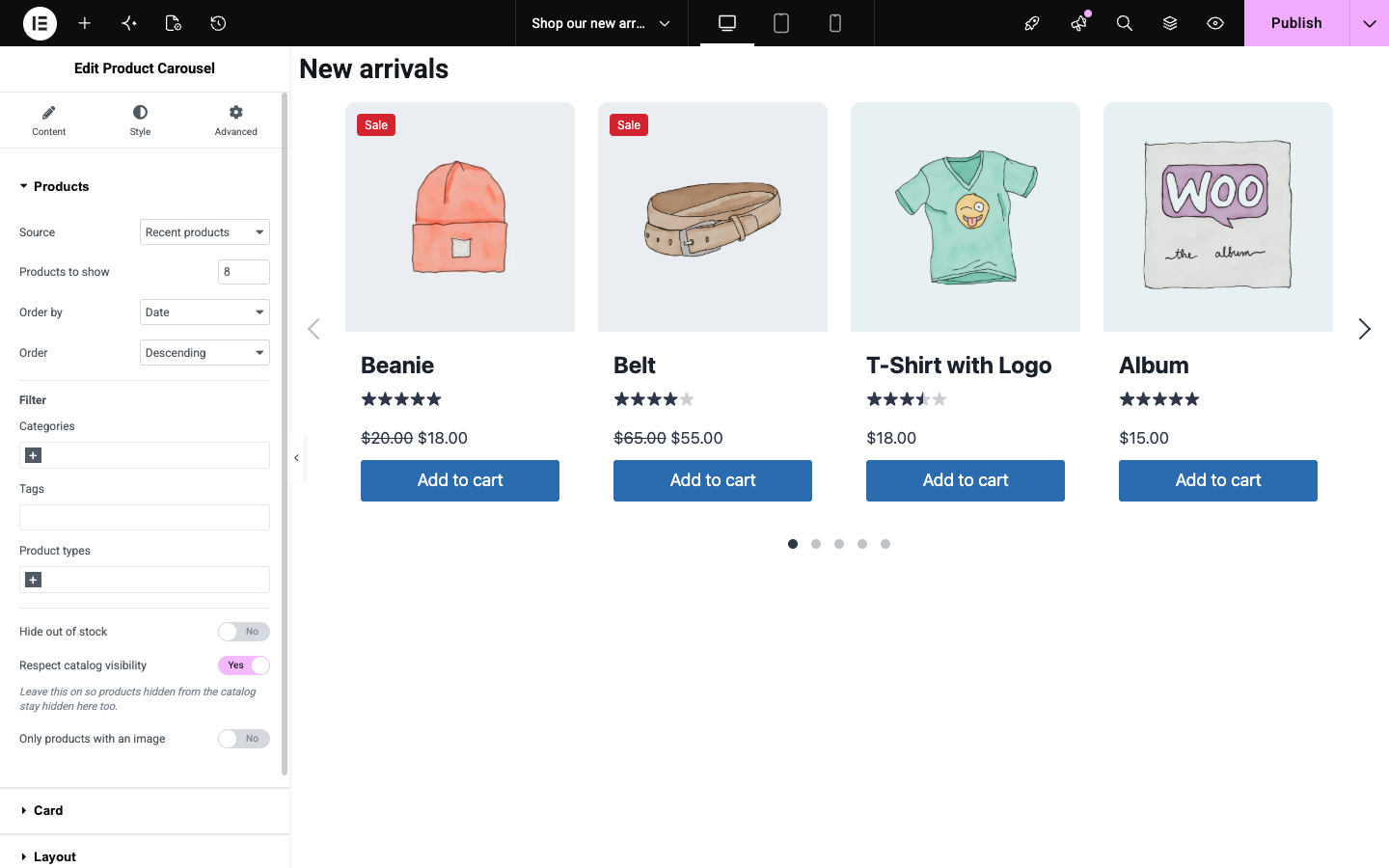Click the Tags input field
This screenshot has width=1389, height=868.
click(x=145, y=518)
